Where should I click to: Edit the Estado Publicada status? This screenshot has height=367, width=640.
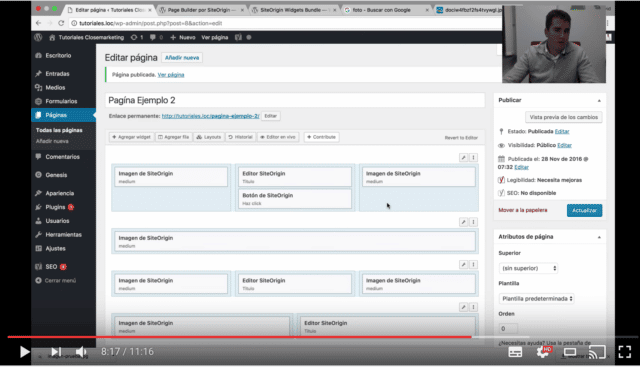(x=562, y=131)
